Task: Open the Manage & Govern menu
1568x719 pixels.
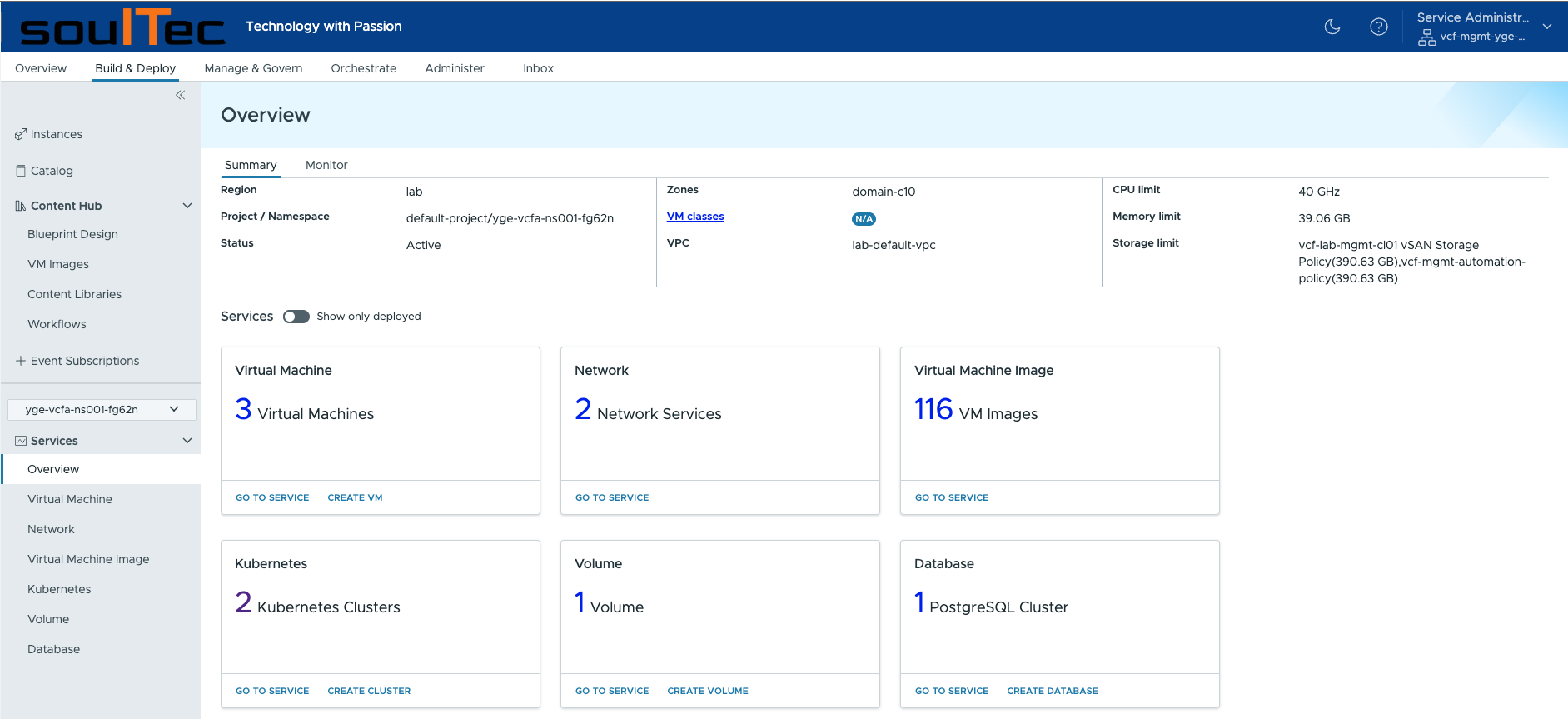Action: pyautogui.click(x=253, y=68)
